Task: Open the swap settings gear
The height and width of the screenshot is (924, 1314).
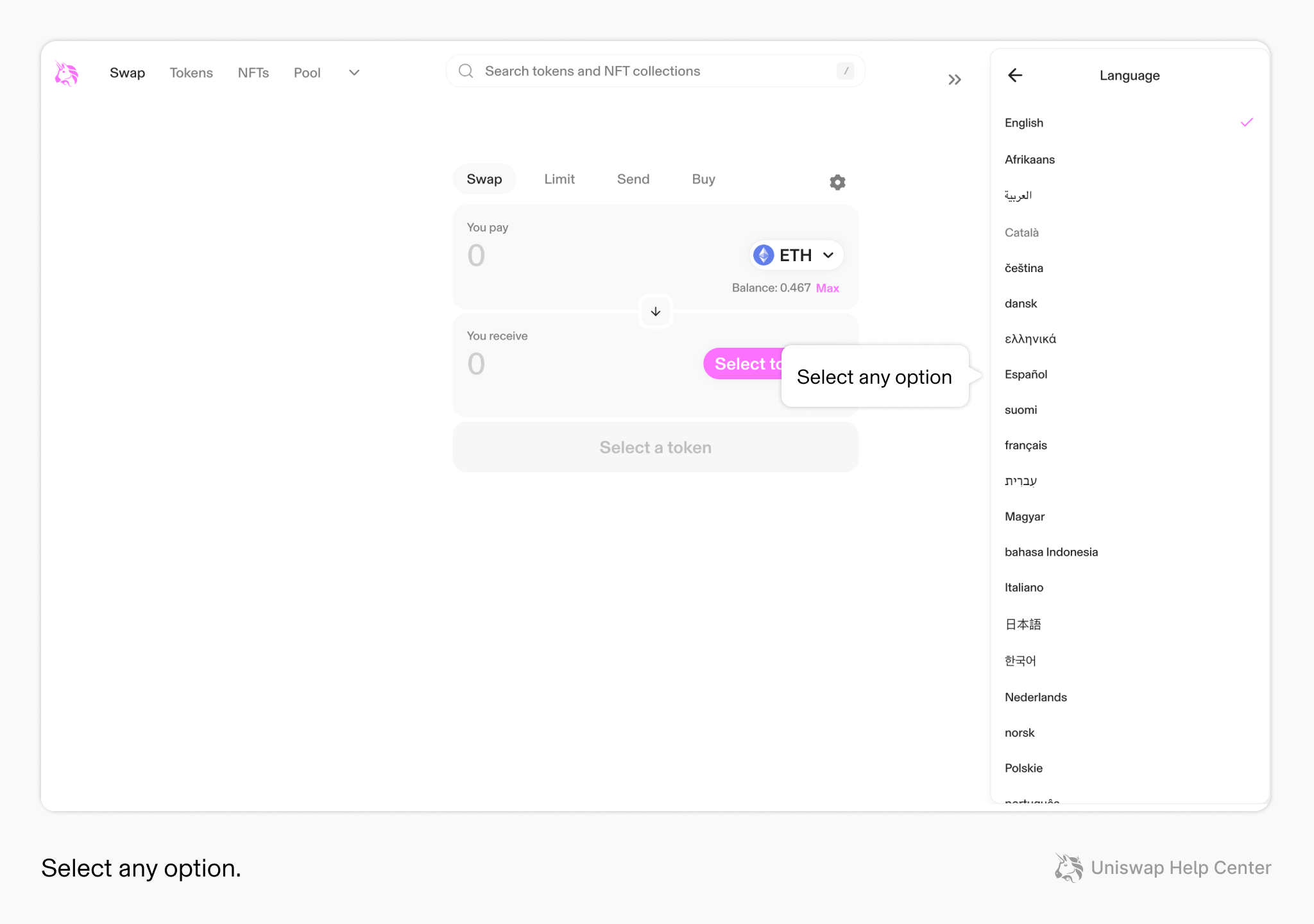Action: (x=837, y=182)
